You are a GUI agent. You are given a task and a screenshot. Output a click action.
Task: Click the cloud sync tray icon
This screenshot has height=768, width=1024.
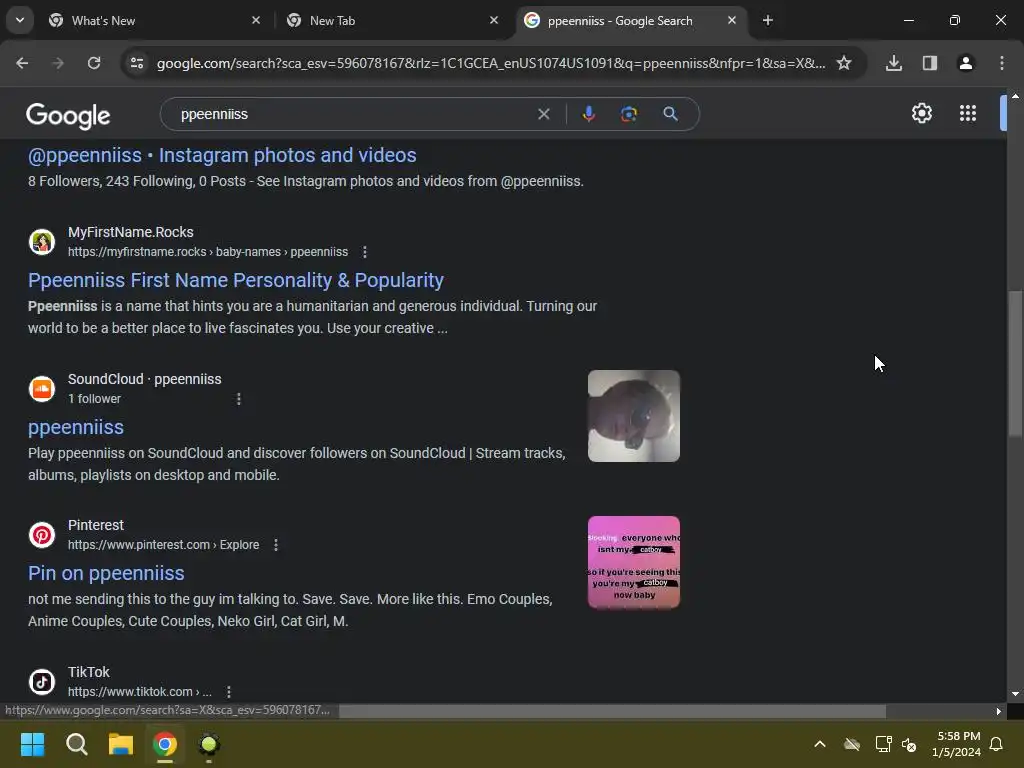tap(852, 744)
